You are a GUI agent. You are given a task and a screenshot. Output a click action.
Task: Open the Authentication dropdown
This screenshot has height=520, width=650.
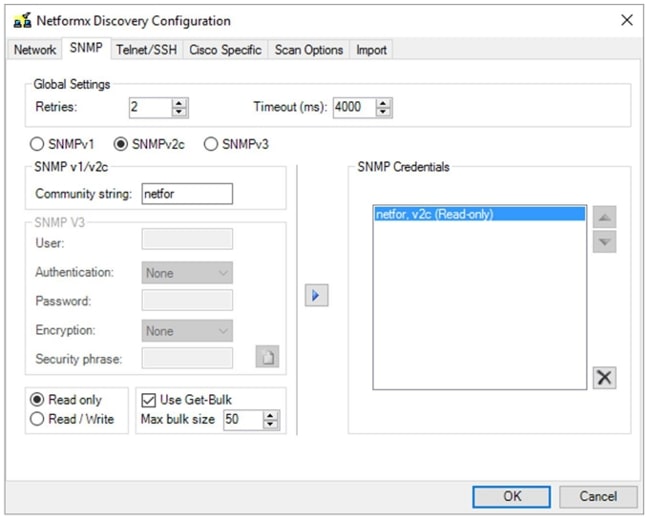(x=187, y=273)
